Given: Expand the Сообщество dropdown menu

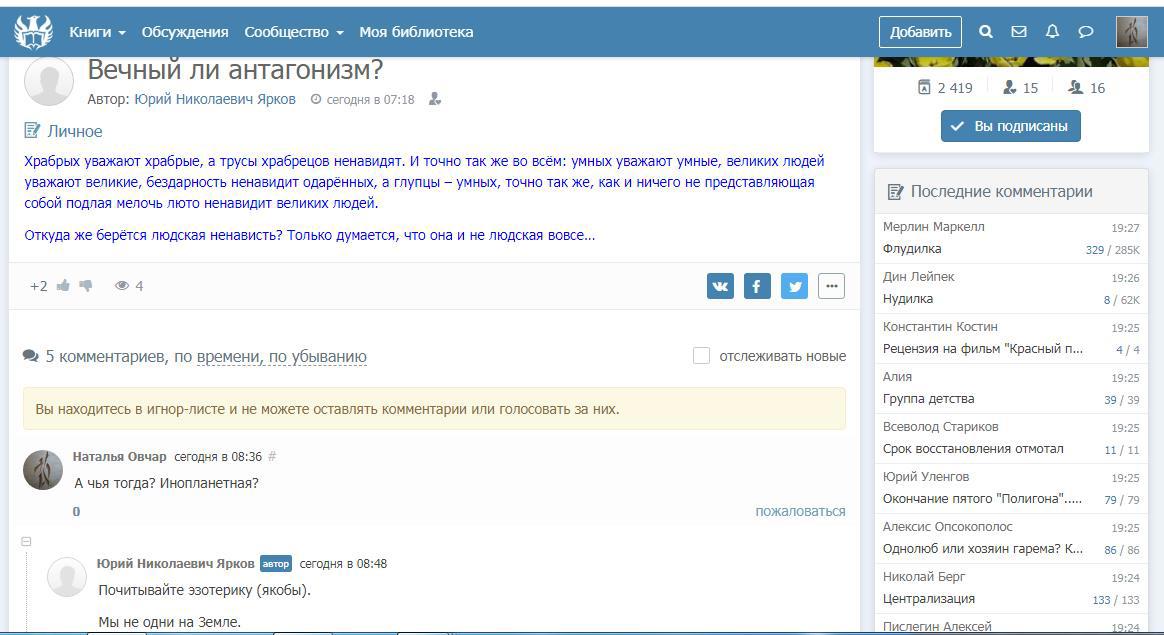Looking at the screenshot, I should [294, 32].
